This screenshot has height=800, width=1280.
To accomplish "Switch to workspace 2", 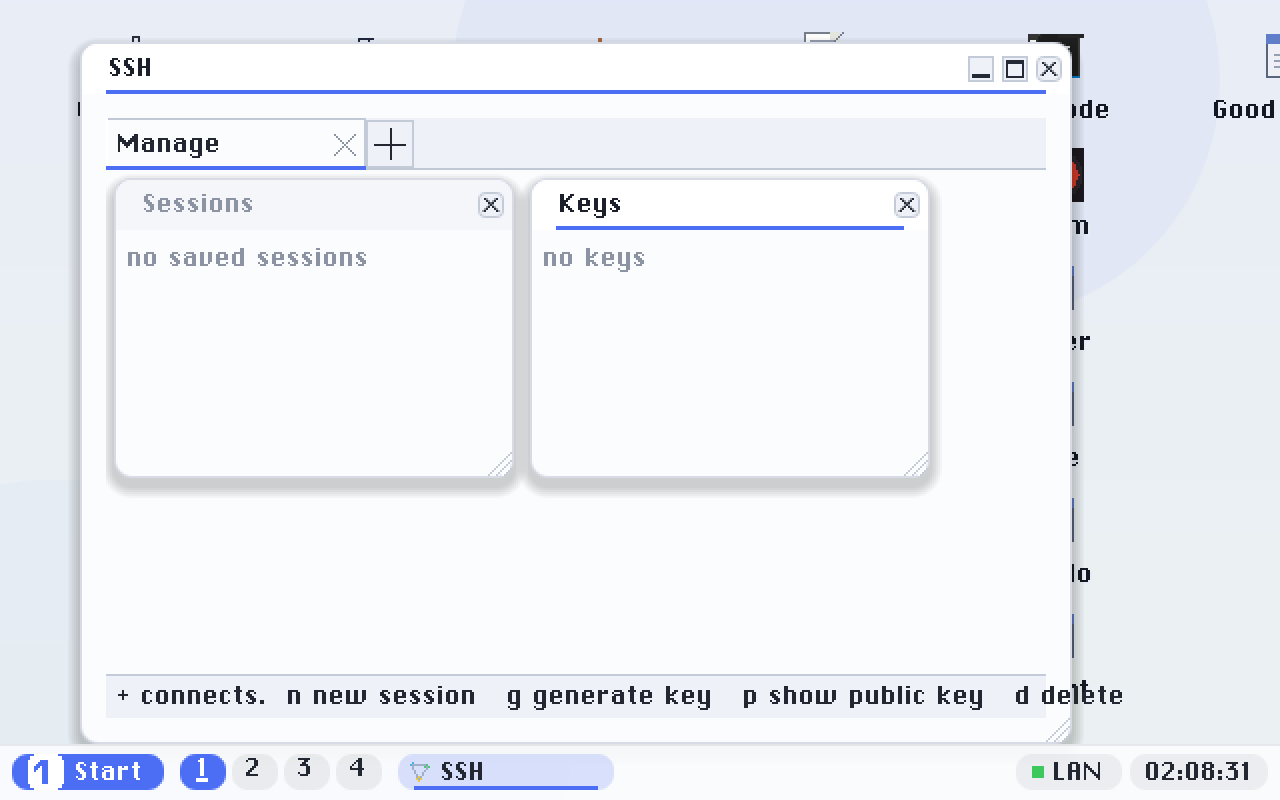I will (254, 772).
